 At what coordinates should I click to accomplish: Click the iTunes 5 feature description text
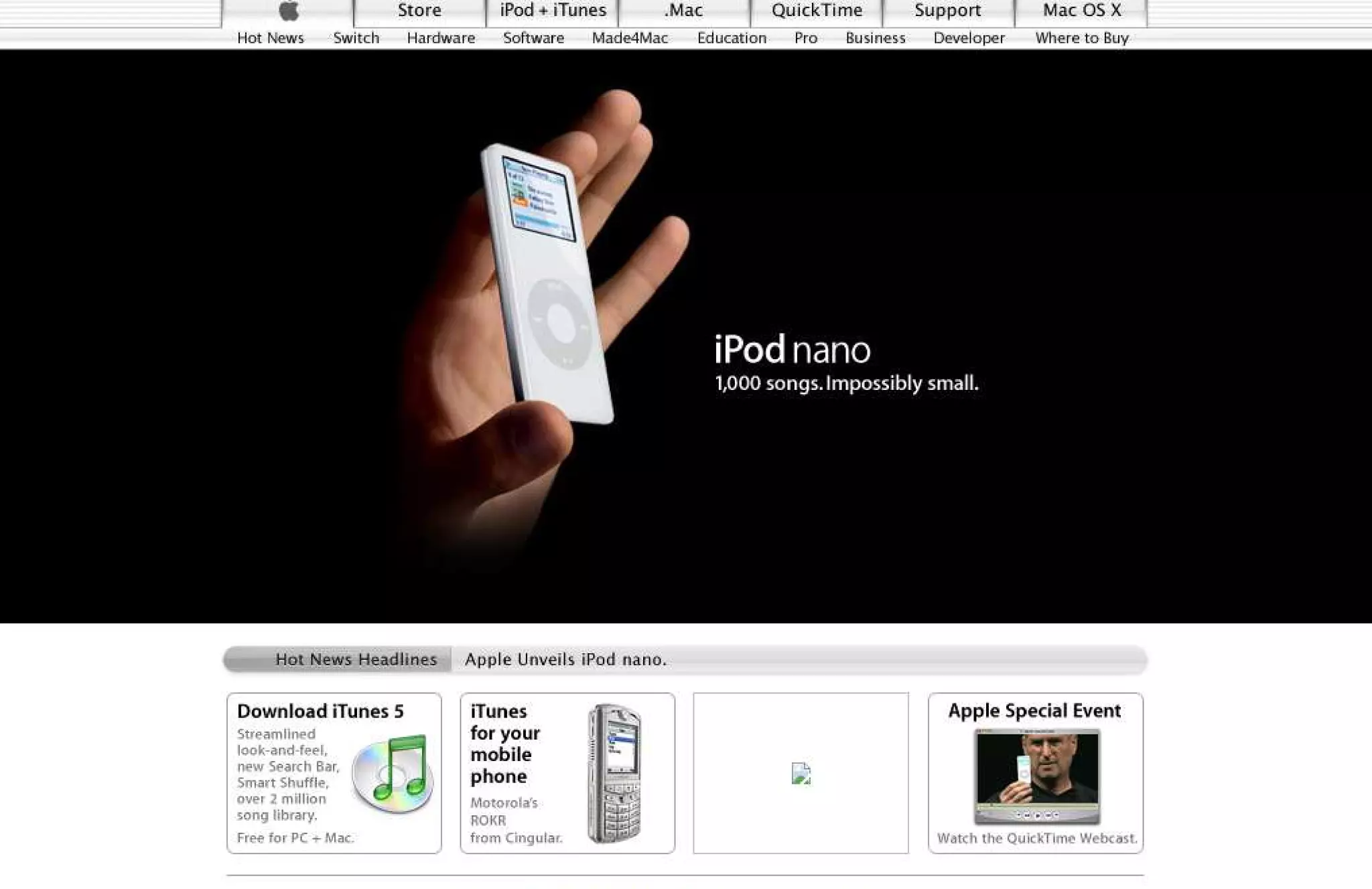[288, 774]
